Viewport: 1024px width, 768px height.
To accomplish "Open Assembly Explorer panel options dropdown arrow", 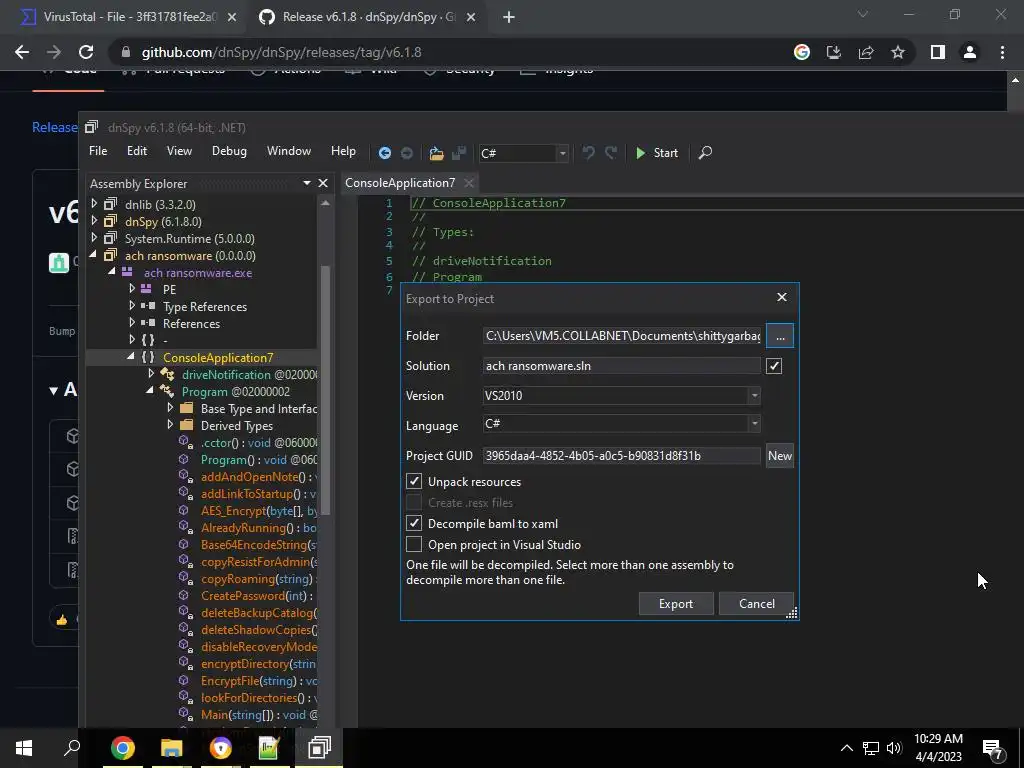I will 307,184.
